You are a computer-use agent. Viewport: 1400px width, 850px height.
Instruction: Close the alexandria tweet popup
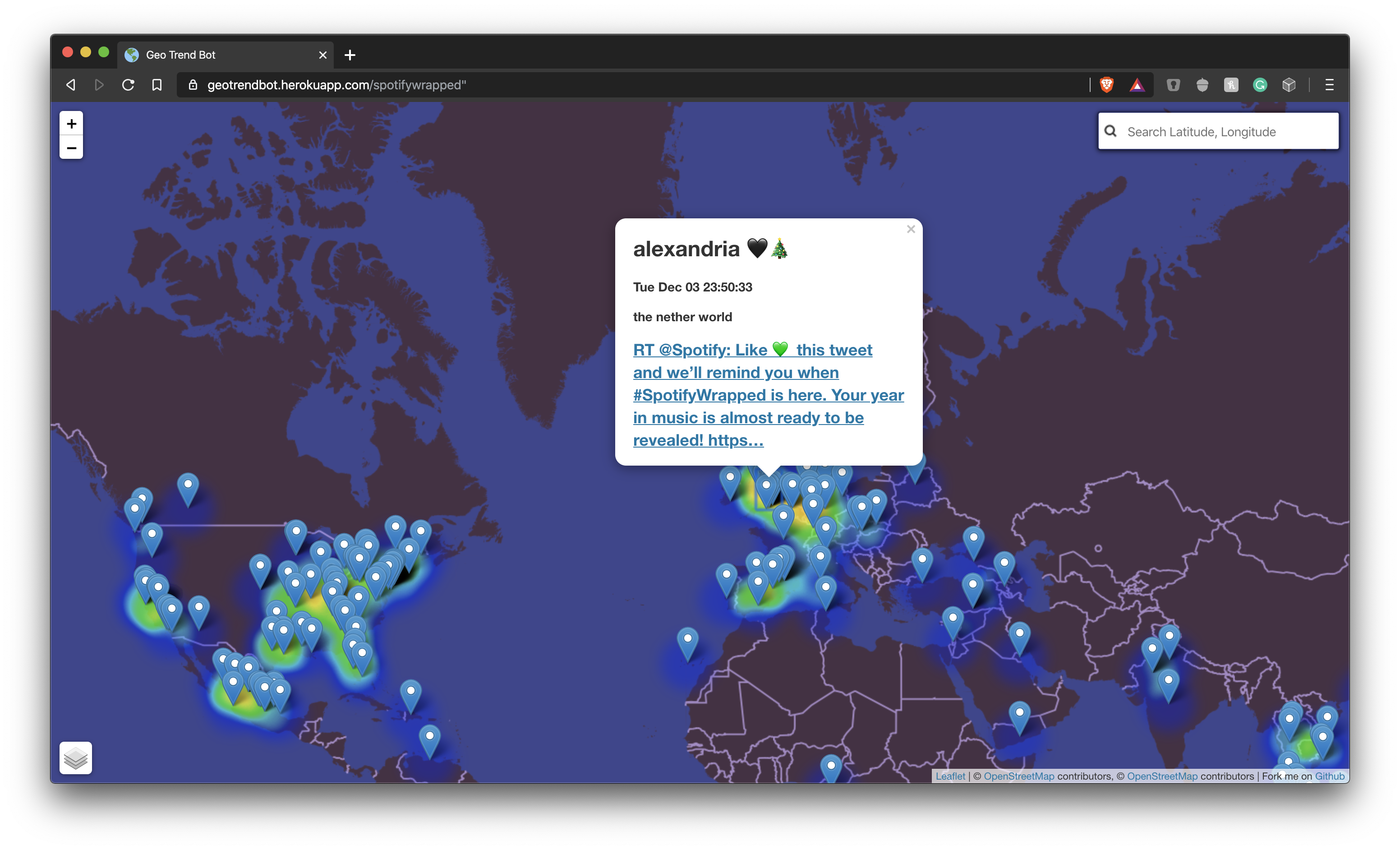coord(911,229)
